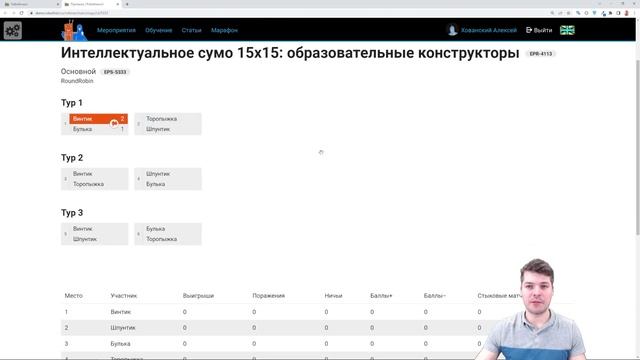This screenshot has width=640, height=360.
Task: Click the Место column header
Action: (x=73, y=296)
